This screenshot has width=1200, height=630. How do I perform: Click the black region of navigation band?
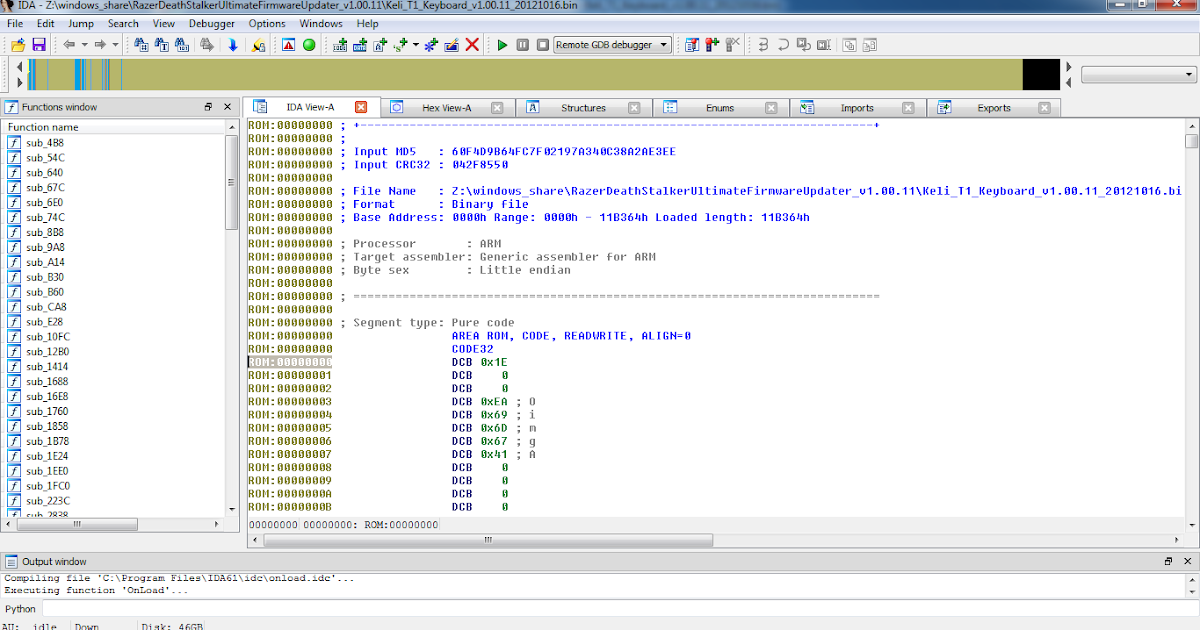click(1040, 75)
